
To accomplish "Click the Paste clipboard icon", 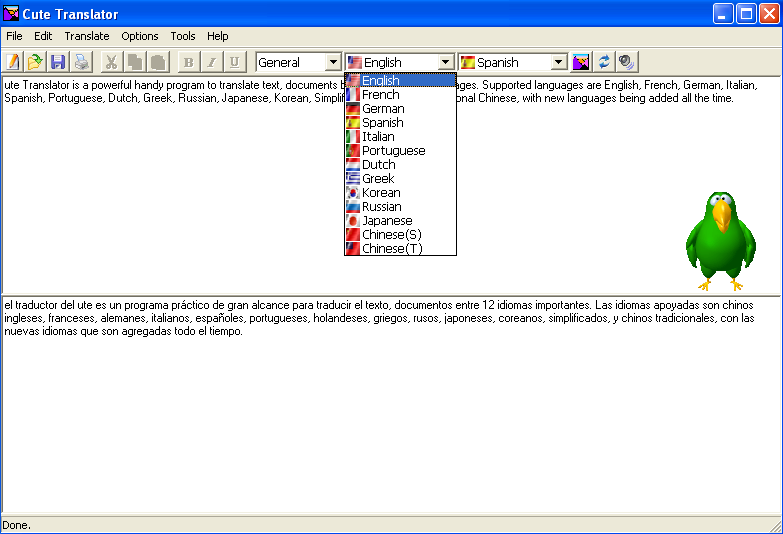I will coord(158,62).
